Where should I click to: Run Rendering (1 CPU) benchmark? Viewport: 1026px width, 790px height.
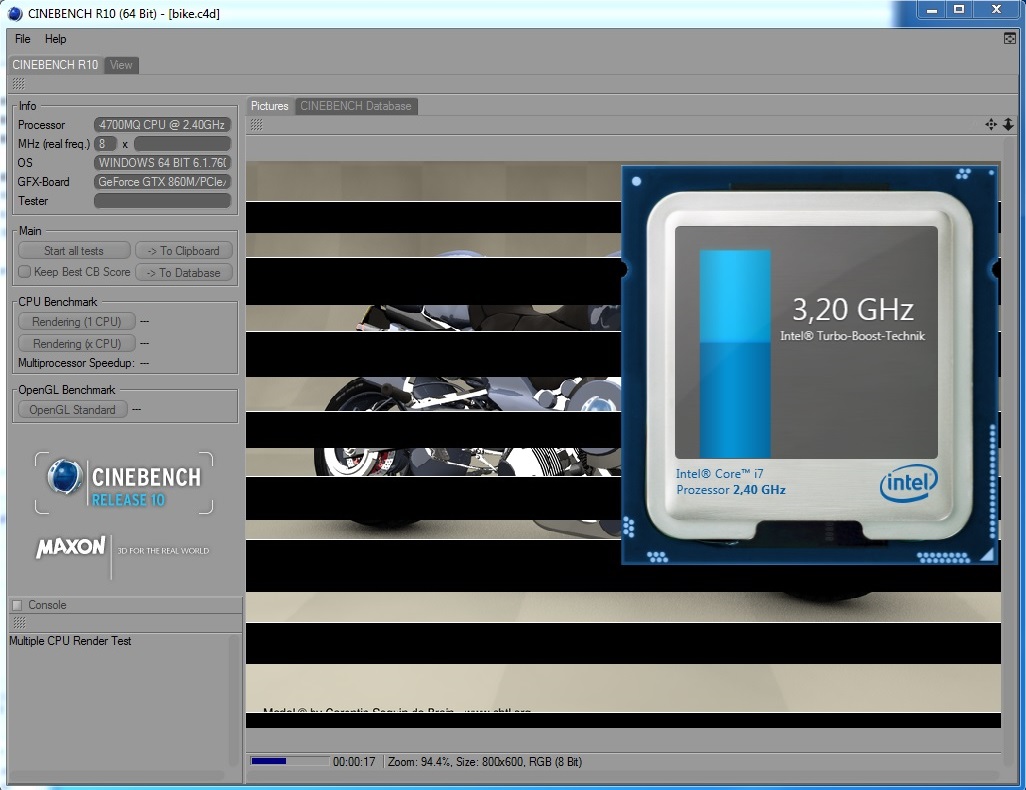point(77,321)
